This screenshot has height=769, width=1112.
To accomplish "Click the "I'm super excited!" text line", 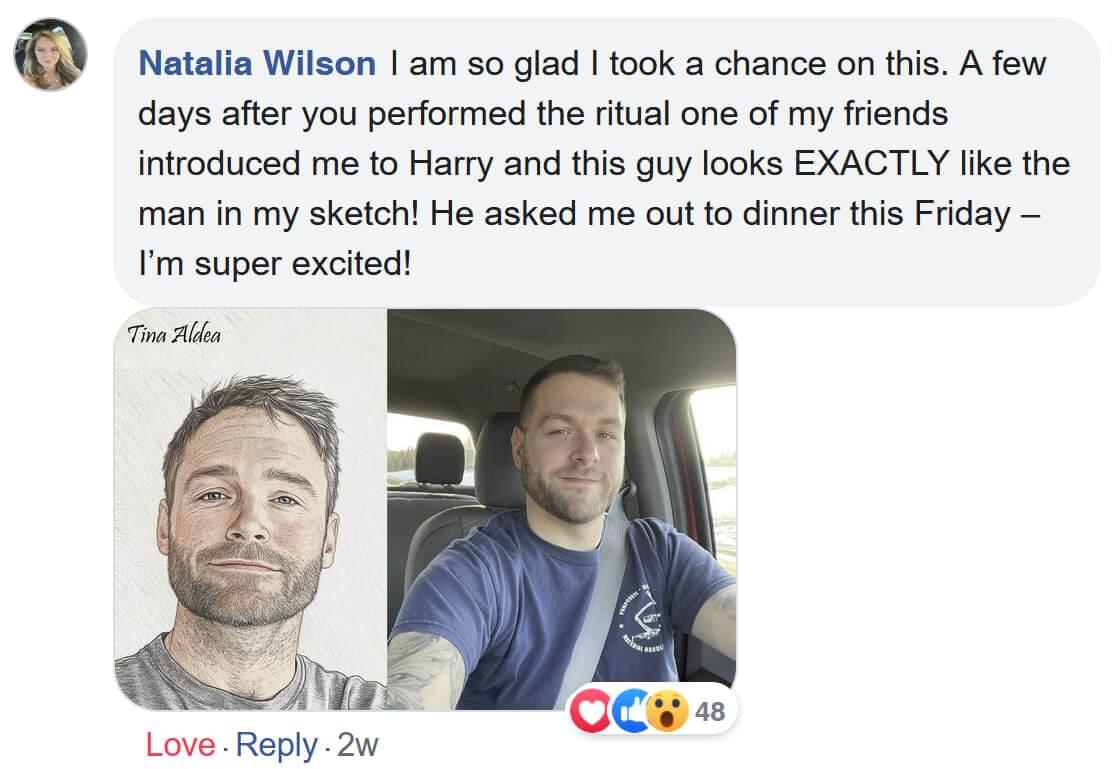I will [274, 266].
